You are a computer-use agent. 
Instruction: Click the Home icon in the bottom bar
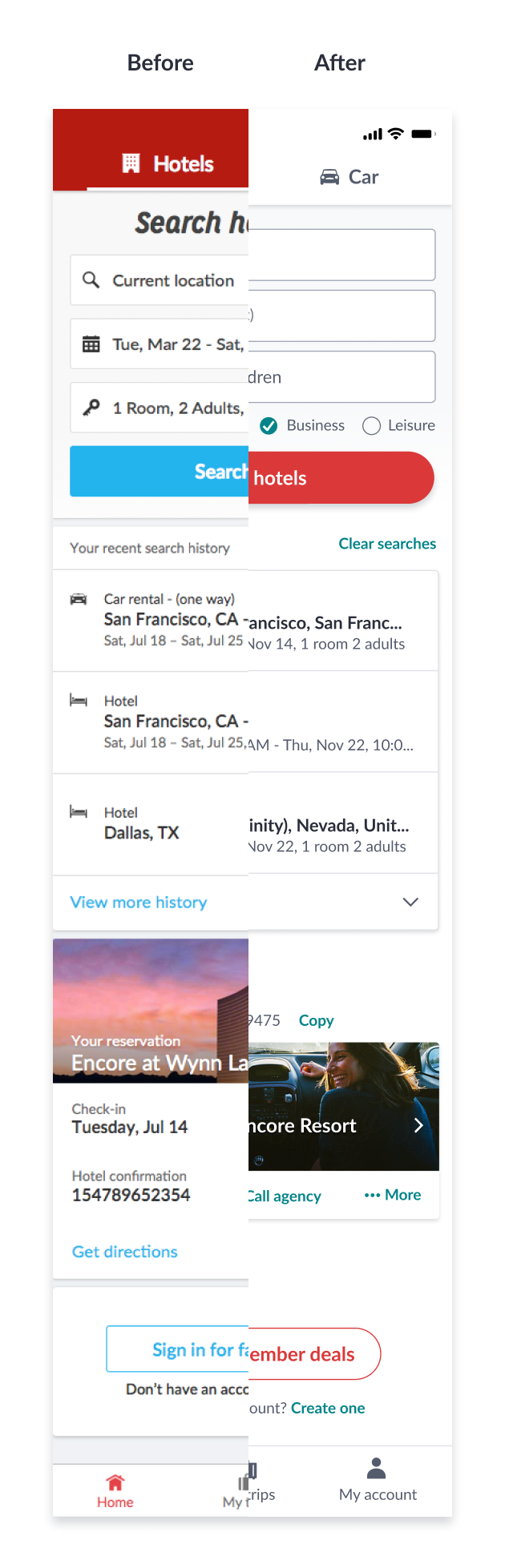click(x=115, y=1482)
